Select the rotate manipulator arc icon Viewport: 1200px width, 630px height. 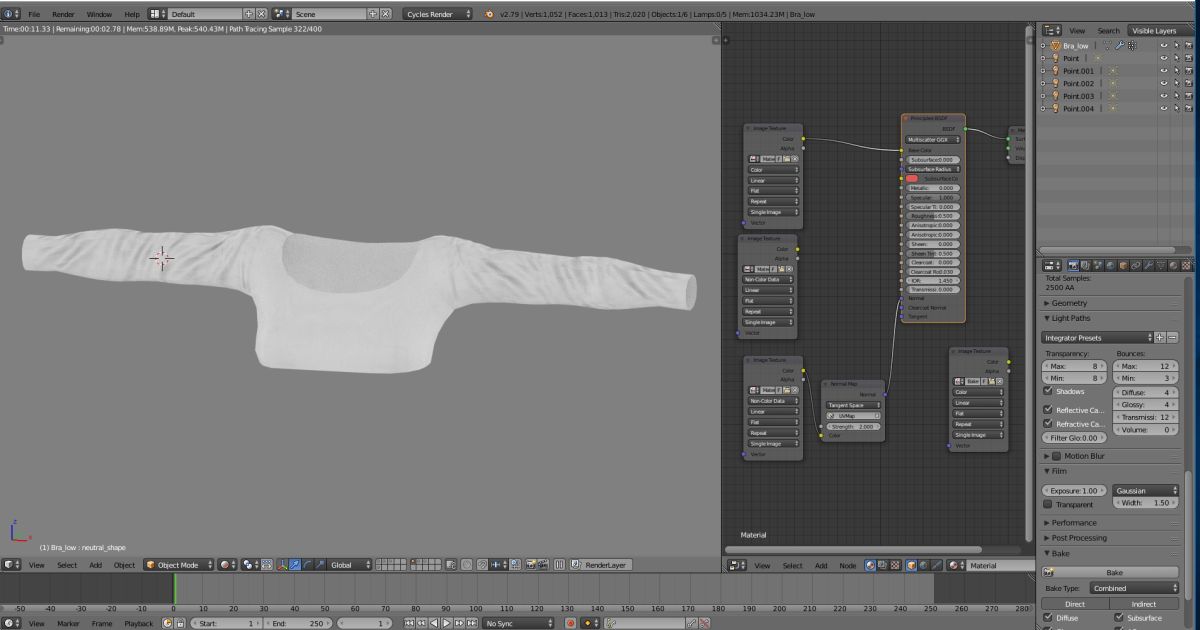(x=307, y=565)
